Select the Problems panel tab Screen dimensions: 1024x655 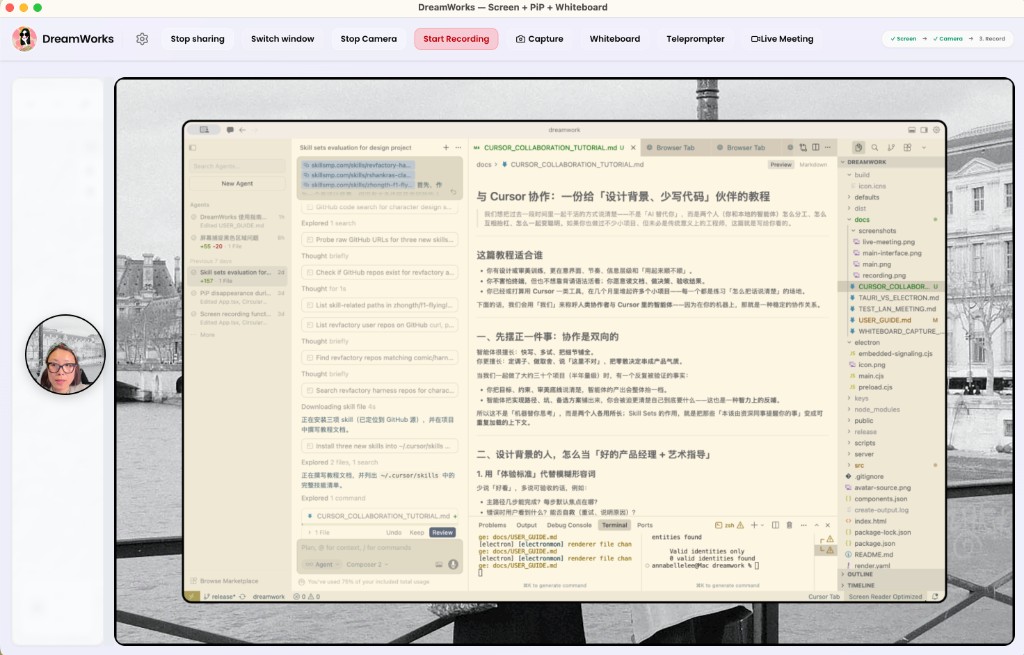pyautogui.click(x=492, y=525)
